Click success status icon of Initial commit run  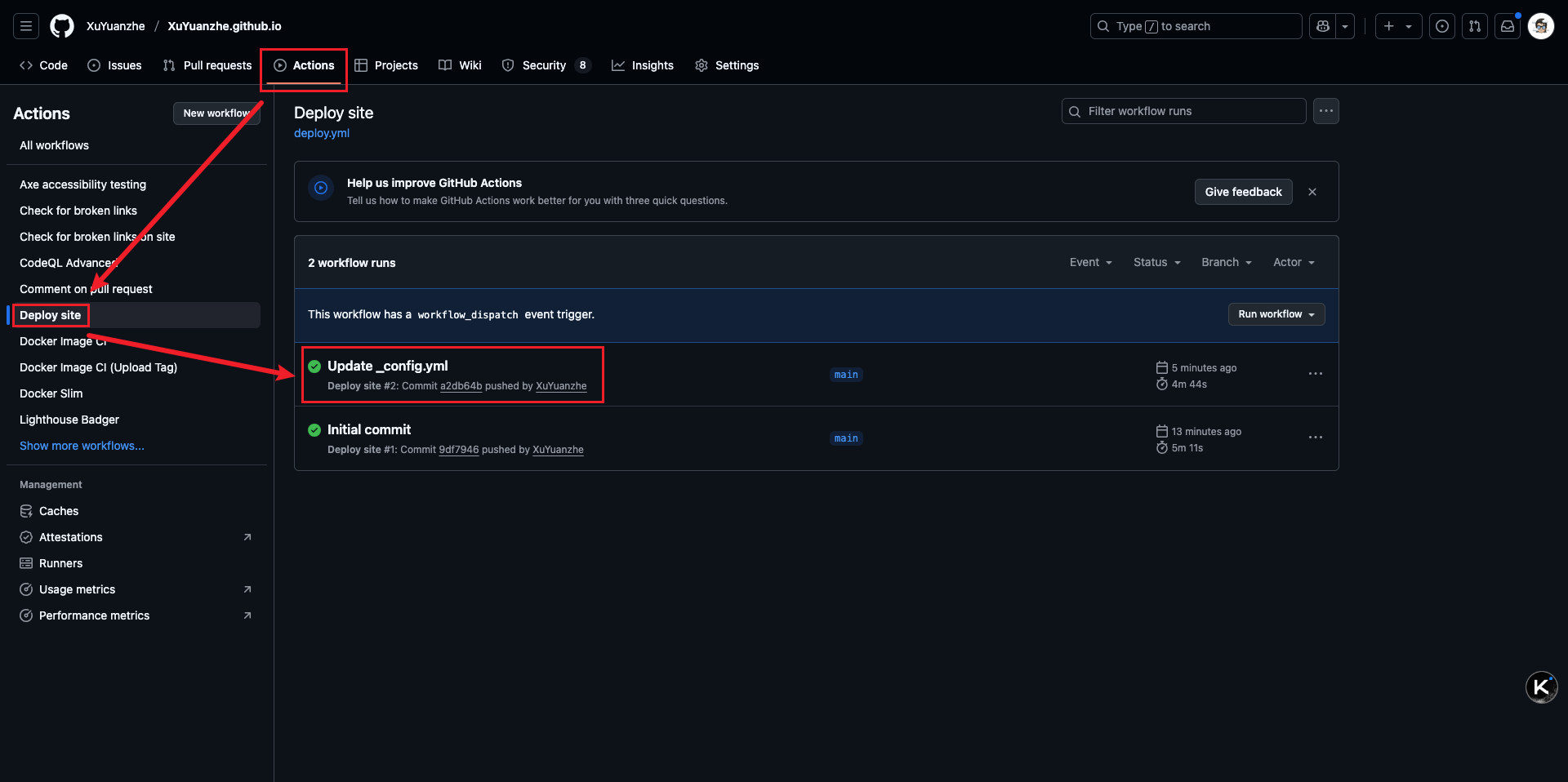point(314,430)
